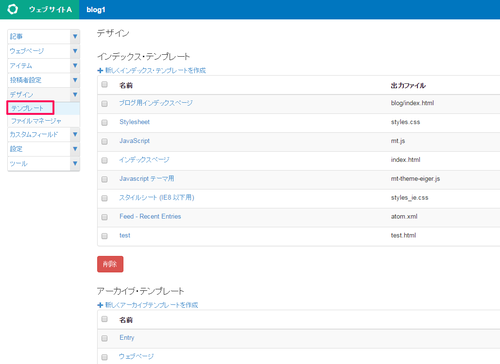The width and height of the screenshot is (500, 364).
Task: Check the Stylesheet row checkbox
Action: pos(105,123)
